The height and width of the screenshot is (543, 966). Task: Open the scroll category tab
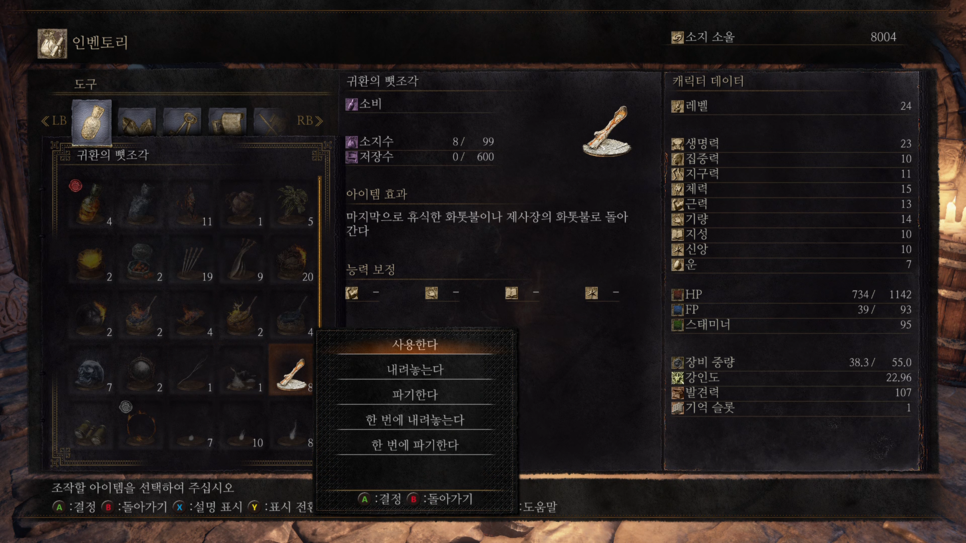click(227, 121)
